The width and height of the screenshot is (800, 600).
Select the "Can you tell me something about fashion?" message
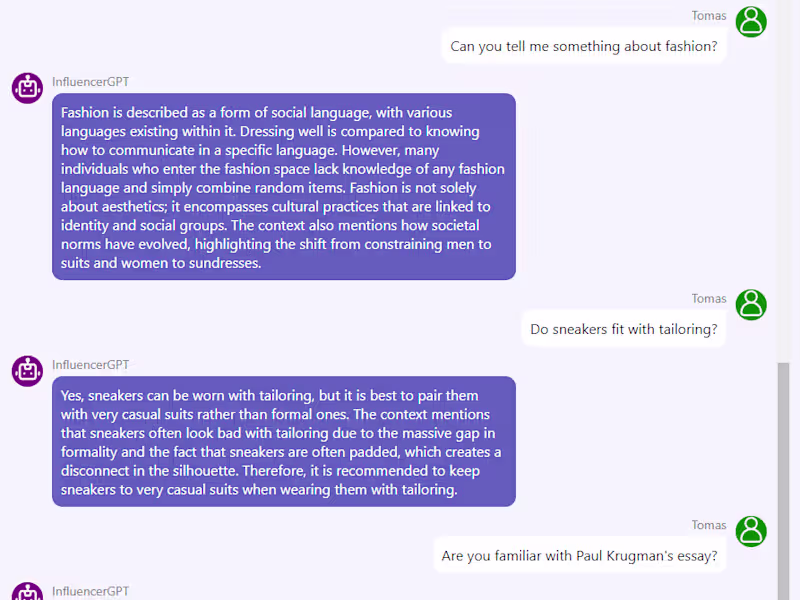583,46
